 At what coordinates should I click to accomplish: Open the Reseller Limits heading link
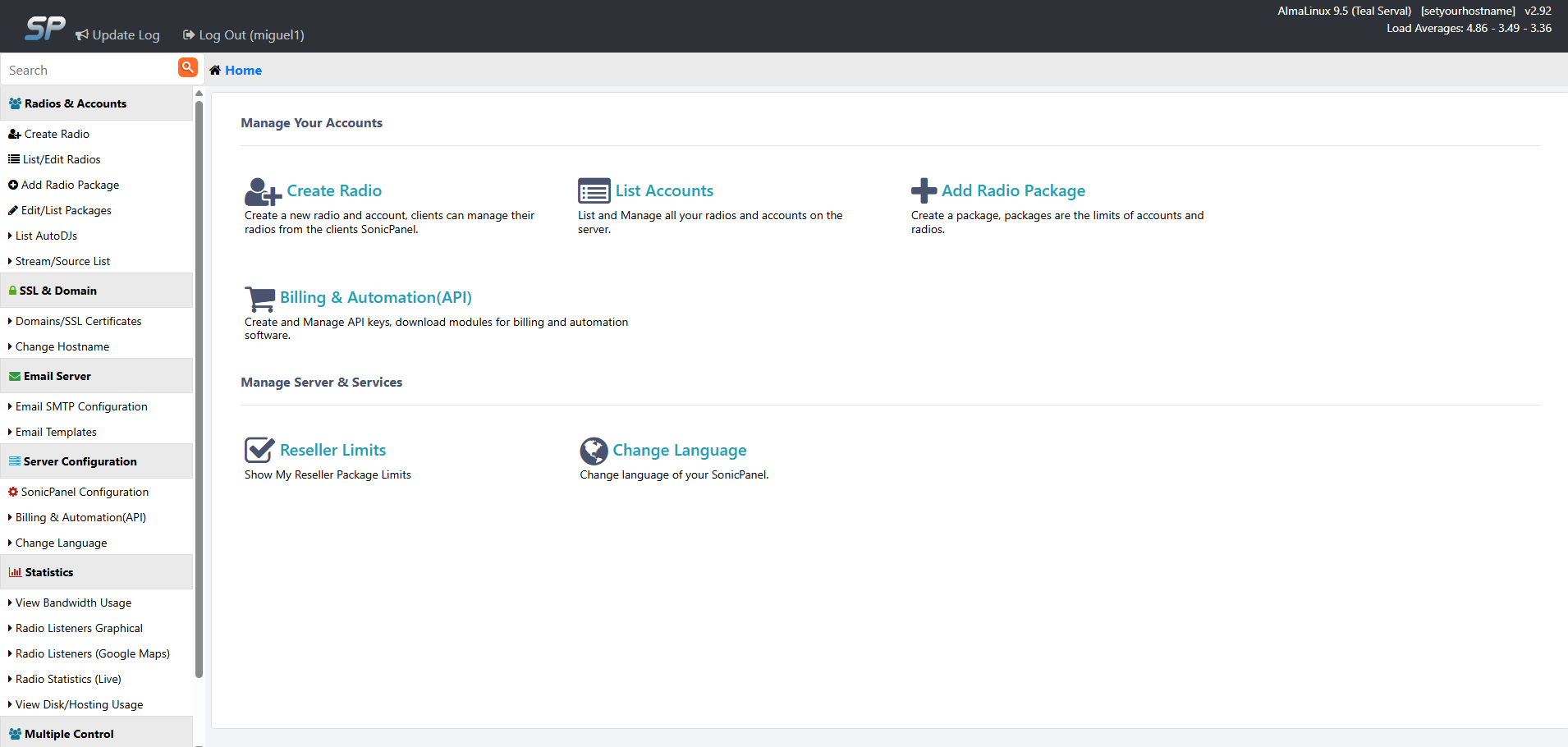[332, 450]
